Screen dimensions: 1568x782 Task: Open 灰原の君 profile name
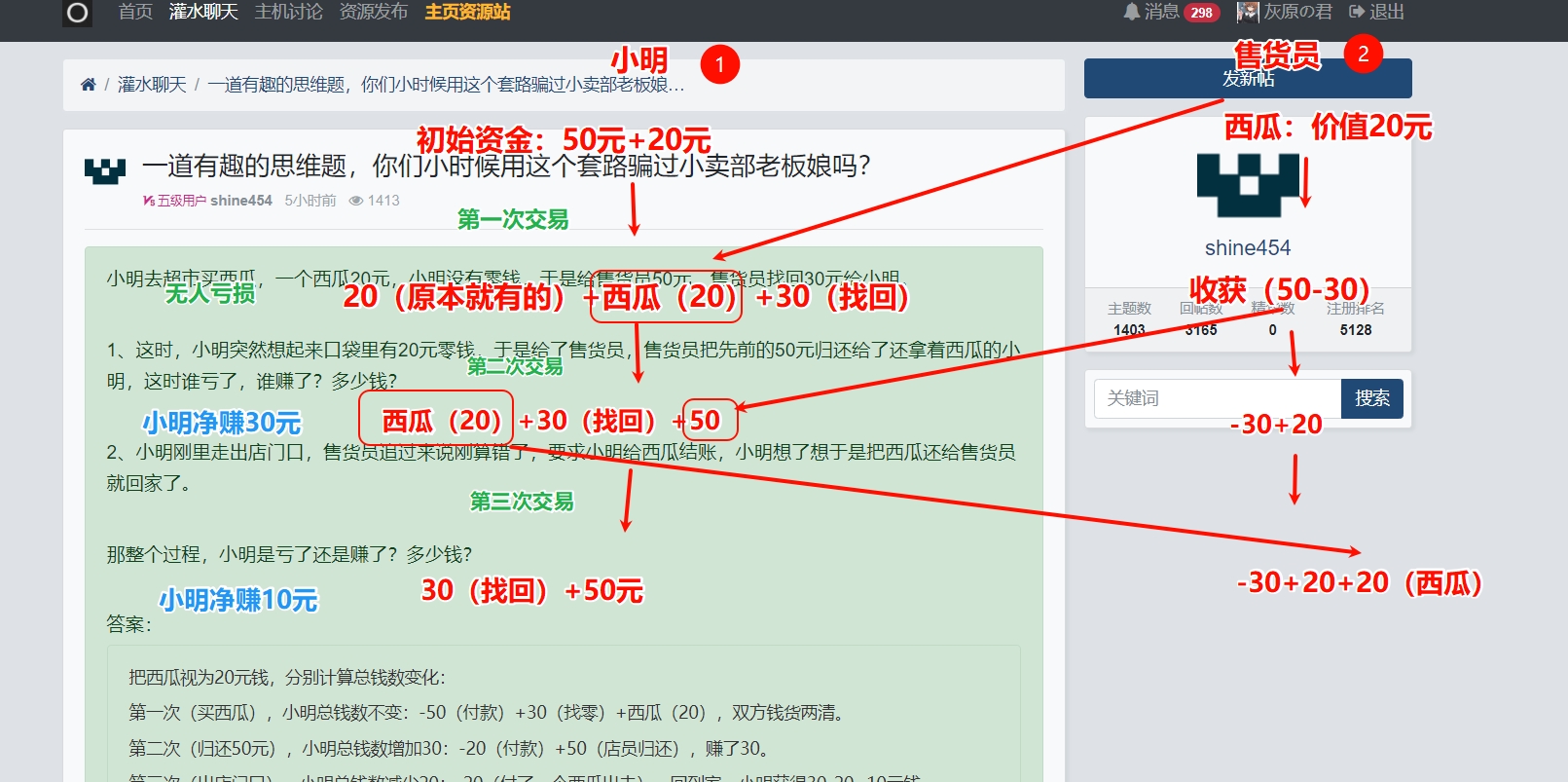pyautogui.click(x=1297, y=12)
